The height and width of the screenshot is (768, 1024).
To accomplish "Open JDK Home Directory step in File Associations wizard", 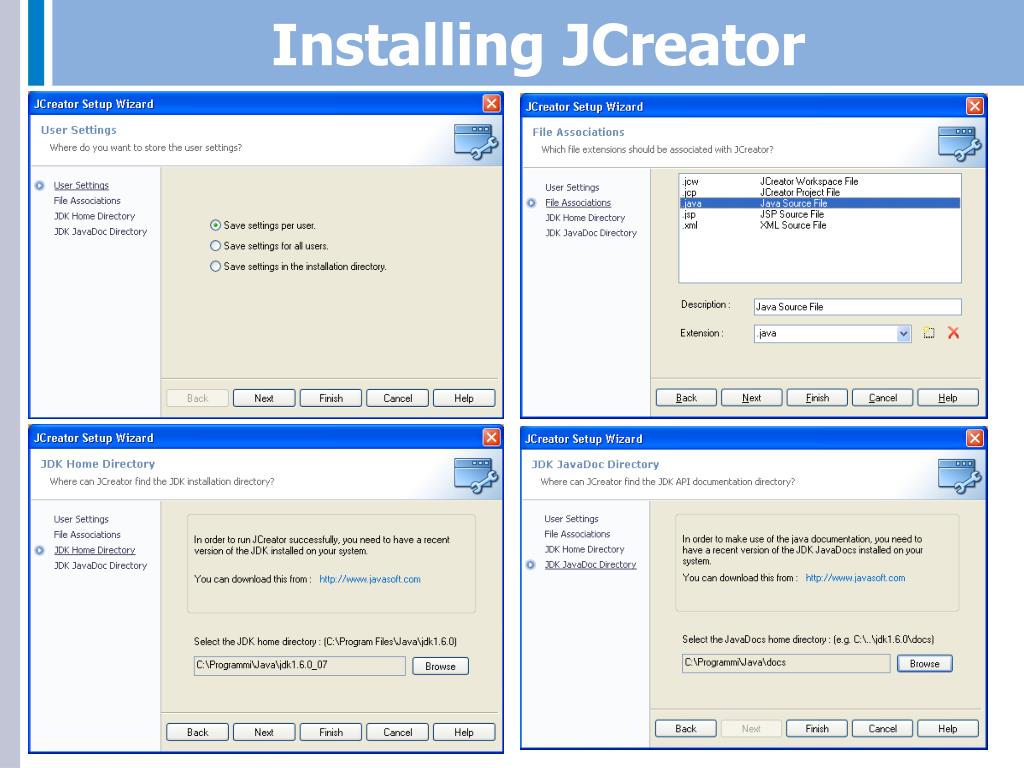I will 585,218.
